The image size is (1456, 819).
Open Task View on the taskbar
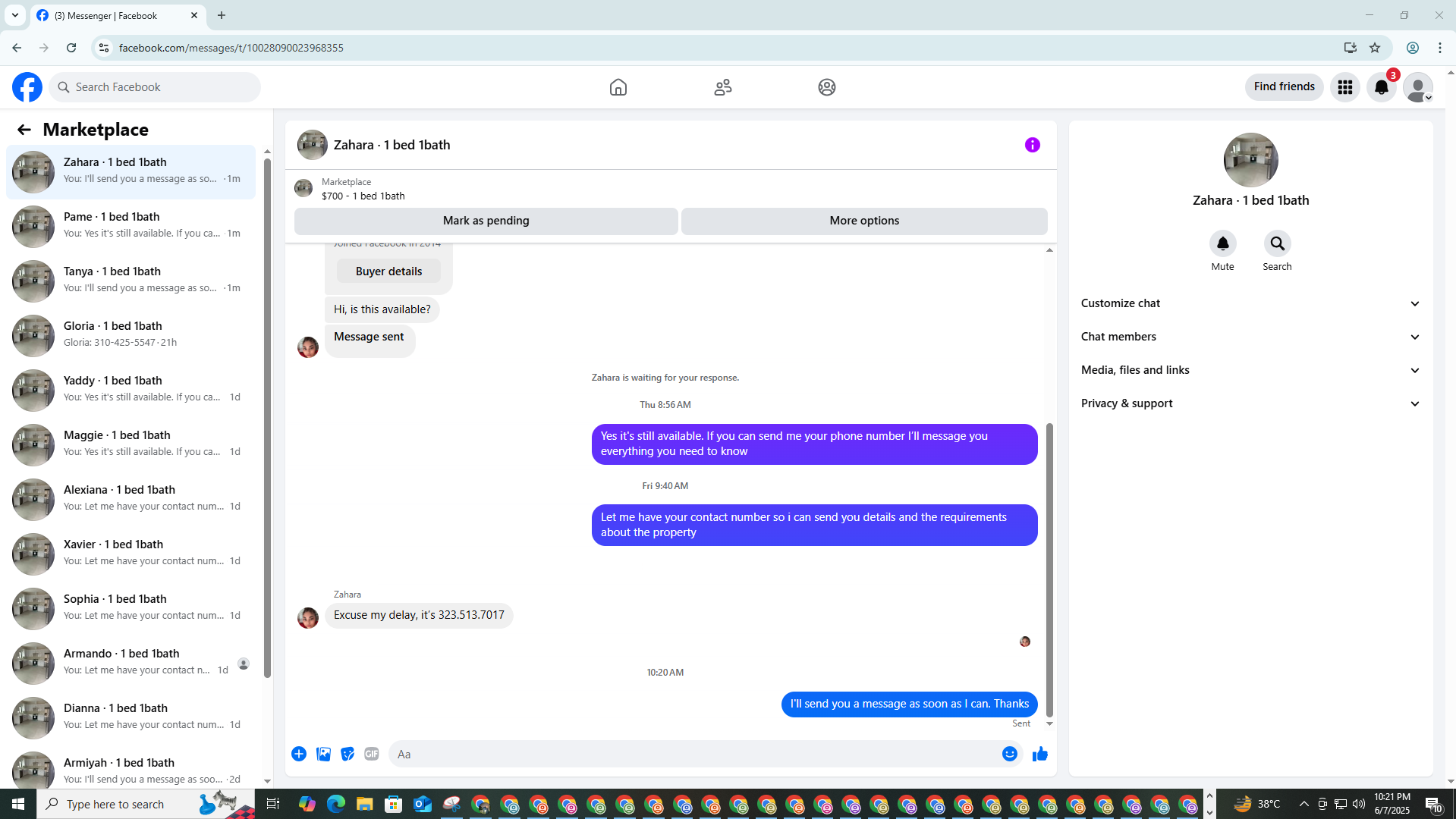pos(273,804)
